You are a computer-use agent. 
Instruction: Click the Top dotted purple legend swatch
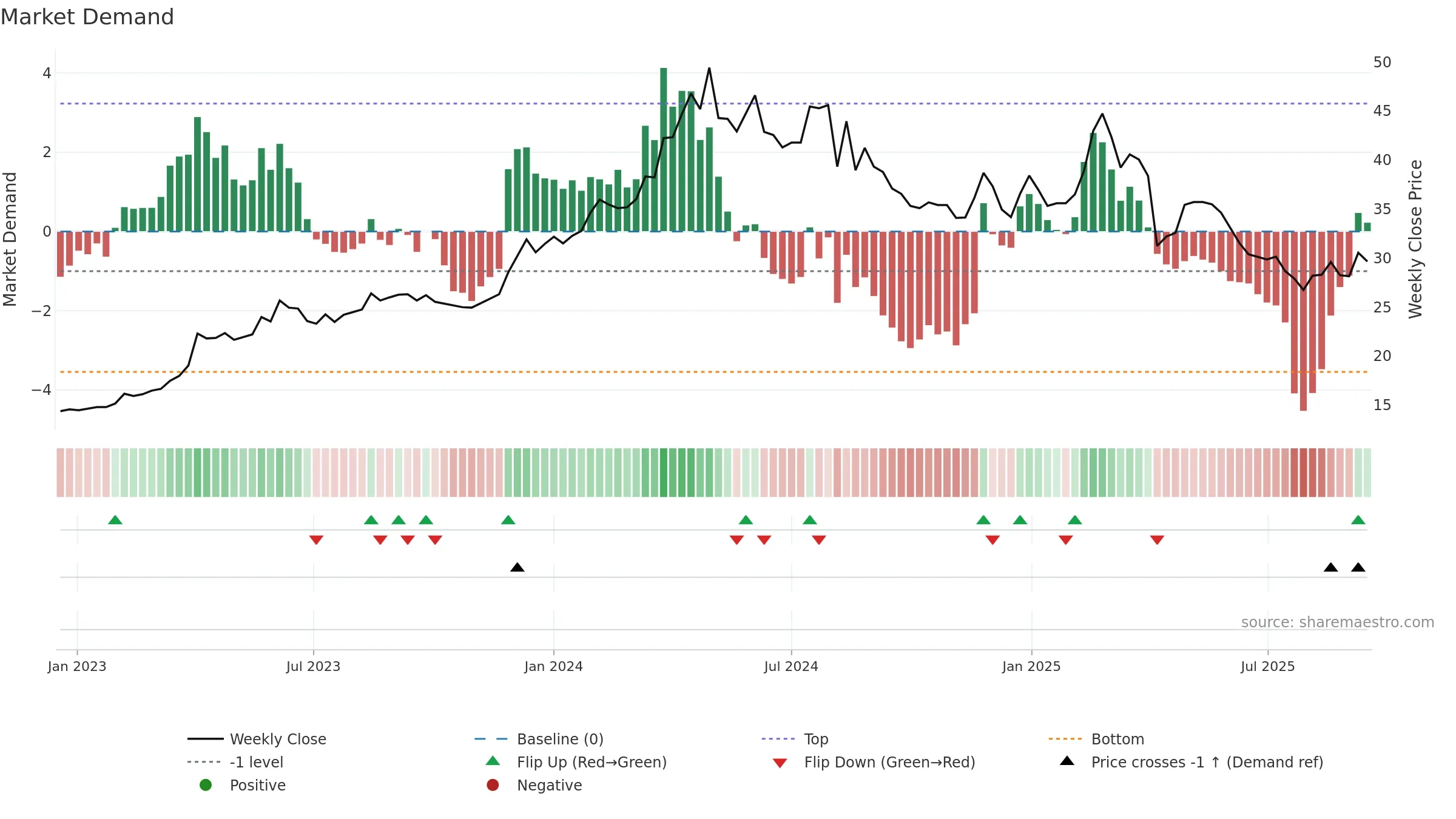coord(778,739)
